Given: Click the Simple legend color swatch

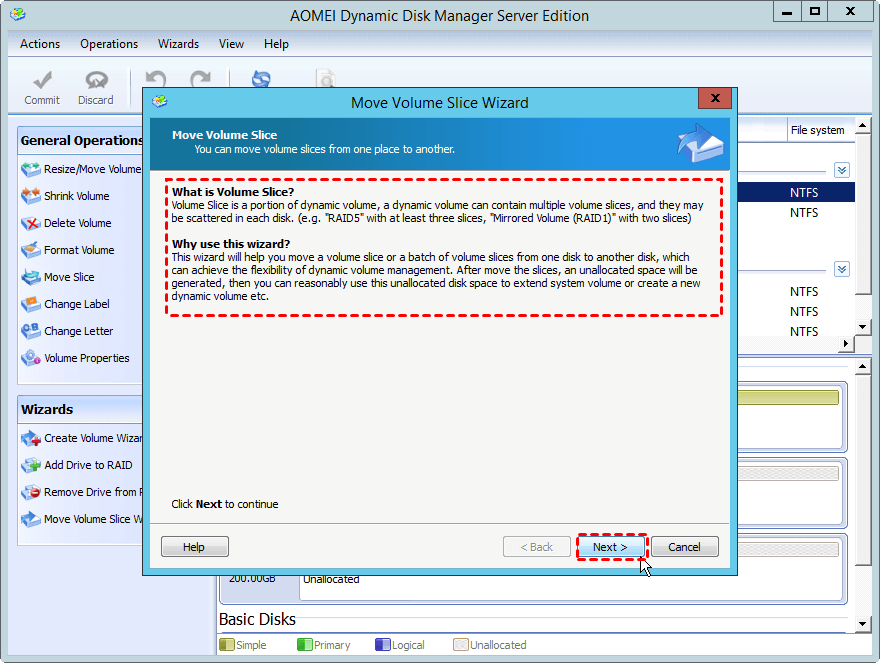Looking at the screenshot, I should pyautogui.click(x=227, y=644).
